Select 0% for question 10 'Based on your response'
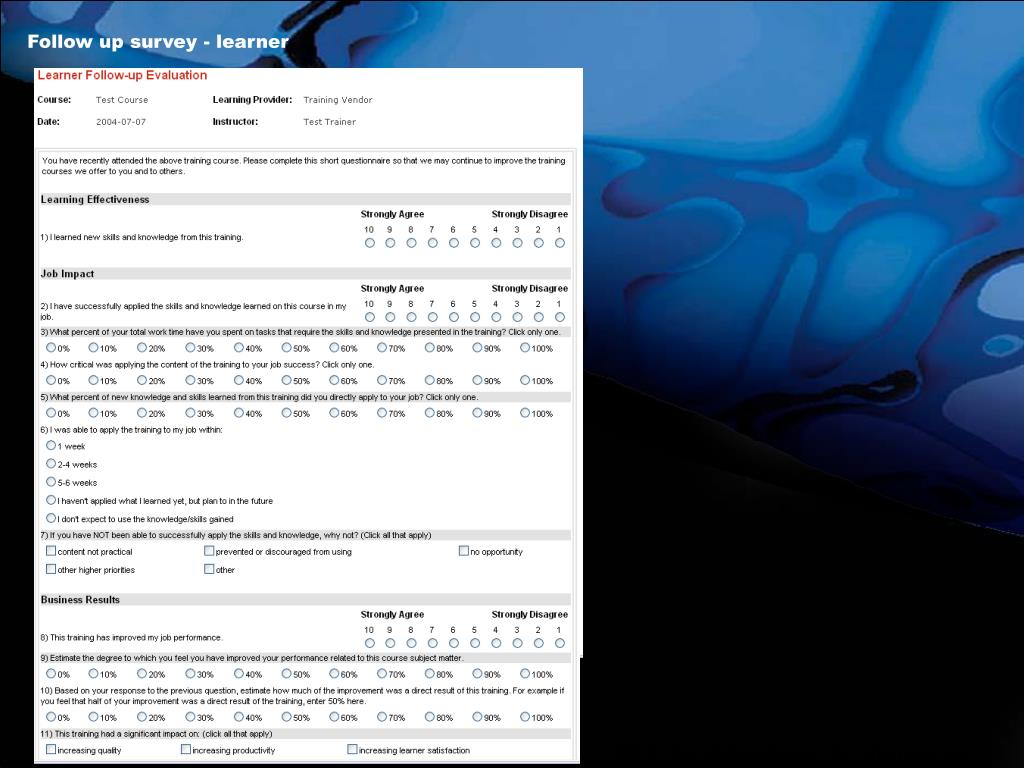 (51, 716)
